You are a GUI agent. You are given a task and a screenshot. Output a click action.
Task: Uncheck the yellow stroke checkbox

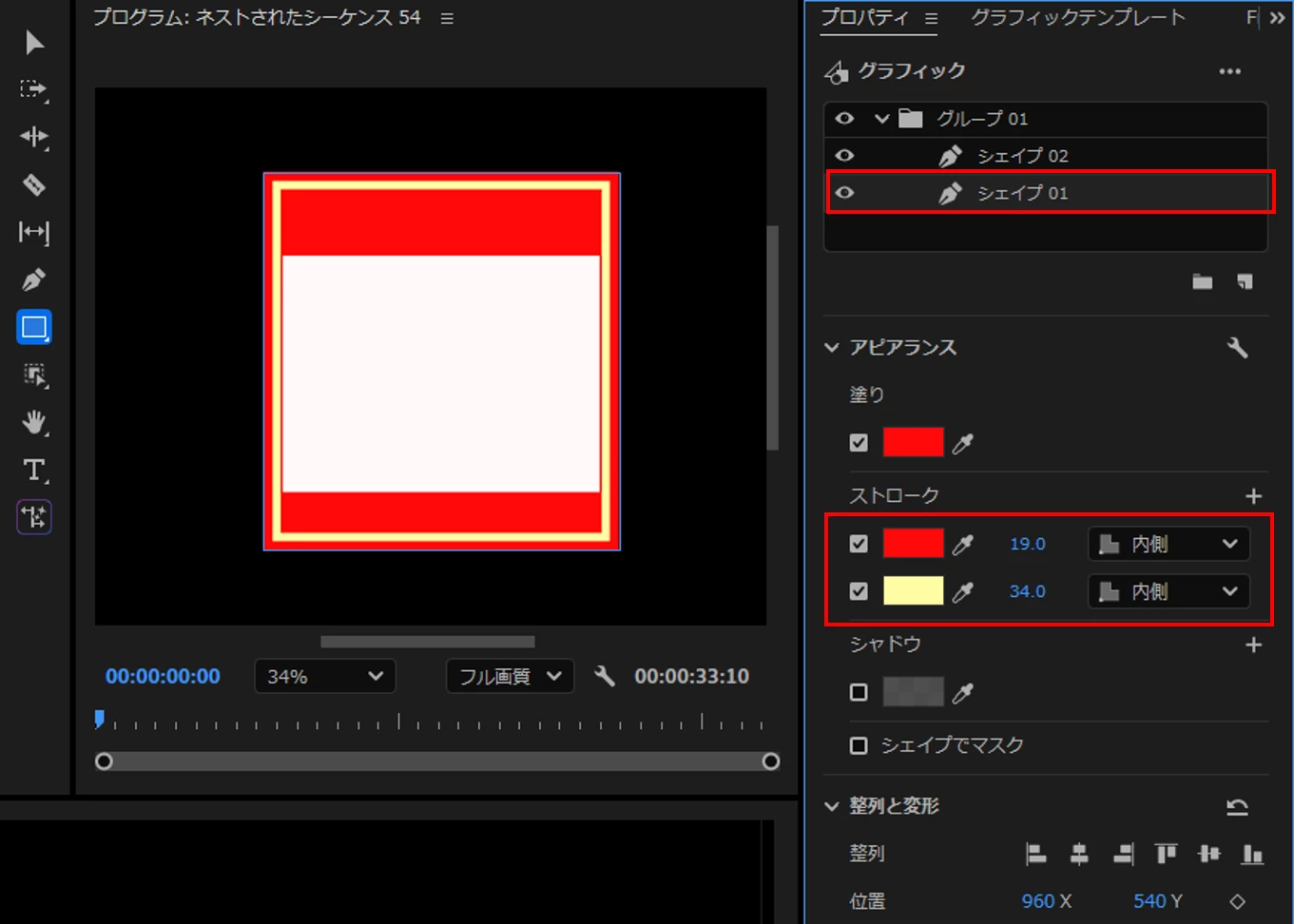coord(859,591)
